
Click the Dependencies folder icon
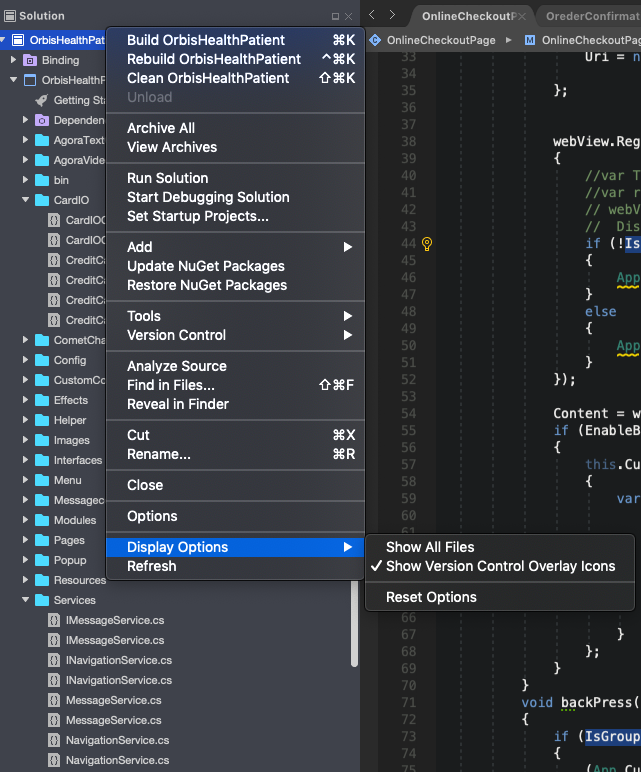42,120
